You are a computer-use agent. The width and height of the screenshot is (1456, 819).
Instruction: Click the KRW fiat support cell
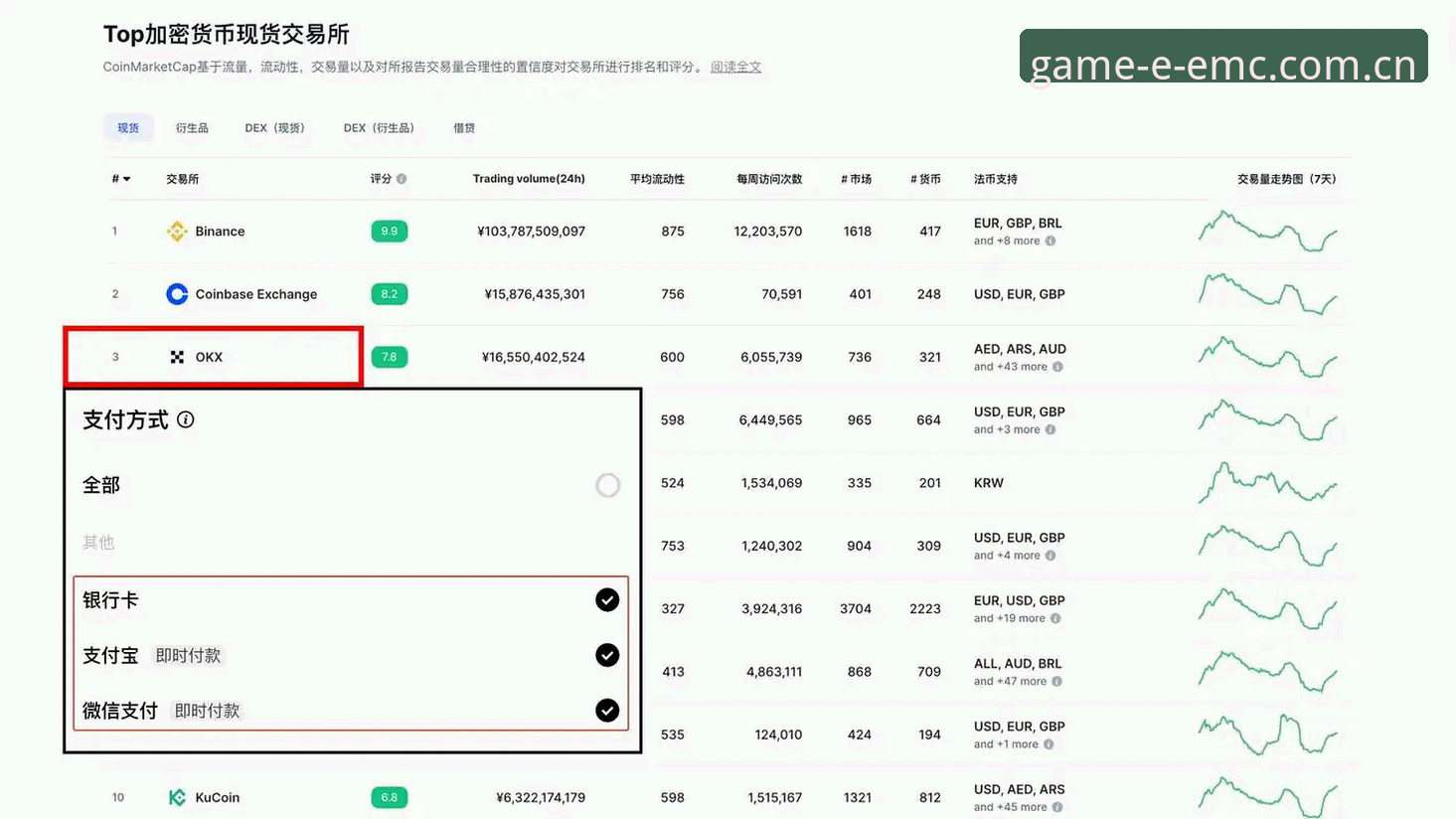(989, 483)
